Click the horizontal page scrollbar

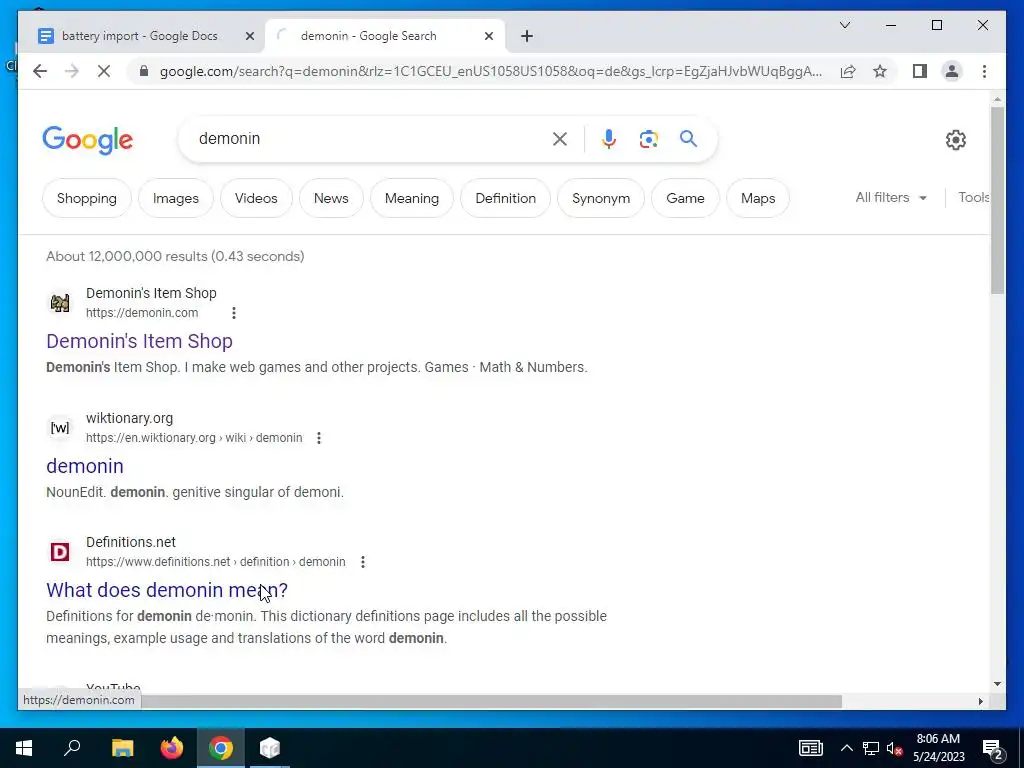[491, 701]
